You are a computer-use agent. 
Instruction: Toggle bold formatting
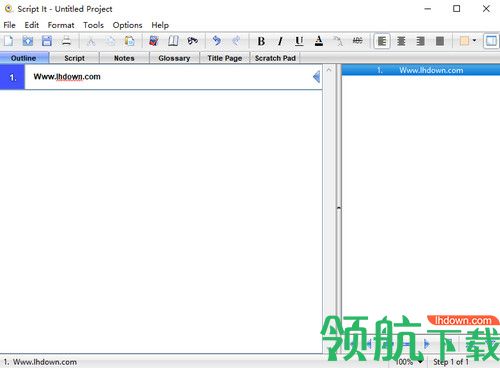pyautogui.click(x=261, y=41)
